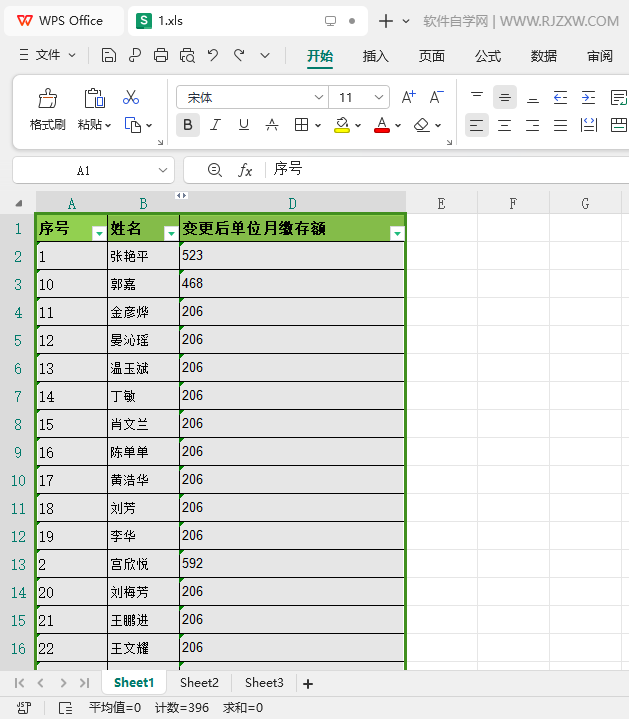Toggle Italic formatting button
The height and width of the screenshot is (719, 629).
tap(215, 125)
